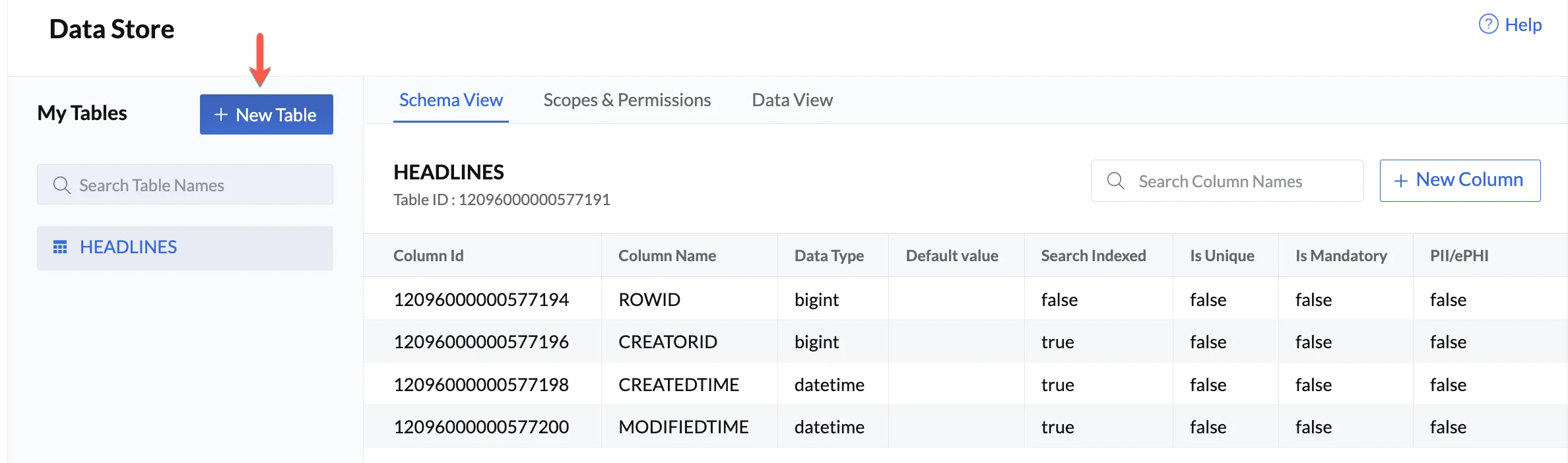The image size is (1568, 463).
Task: Add a column using New Column
Action: click(x=1460, y=180)
